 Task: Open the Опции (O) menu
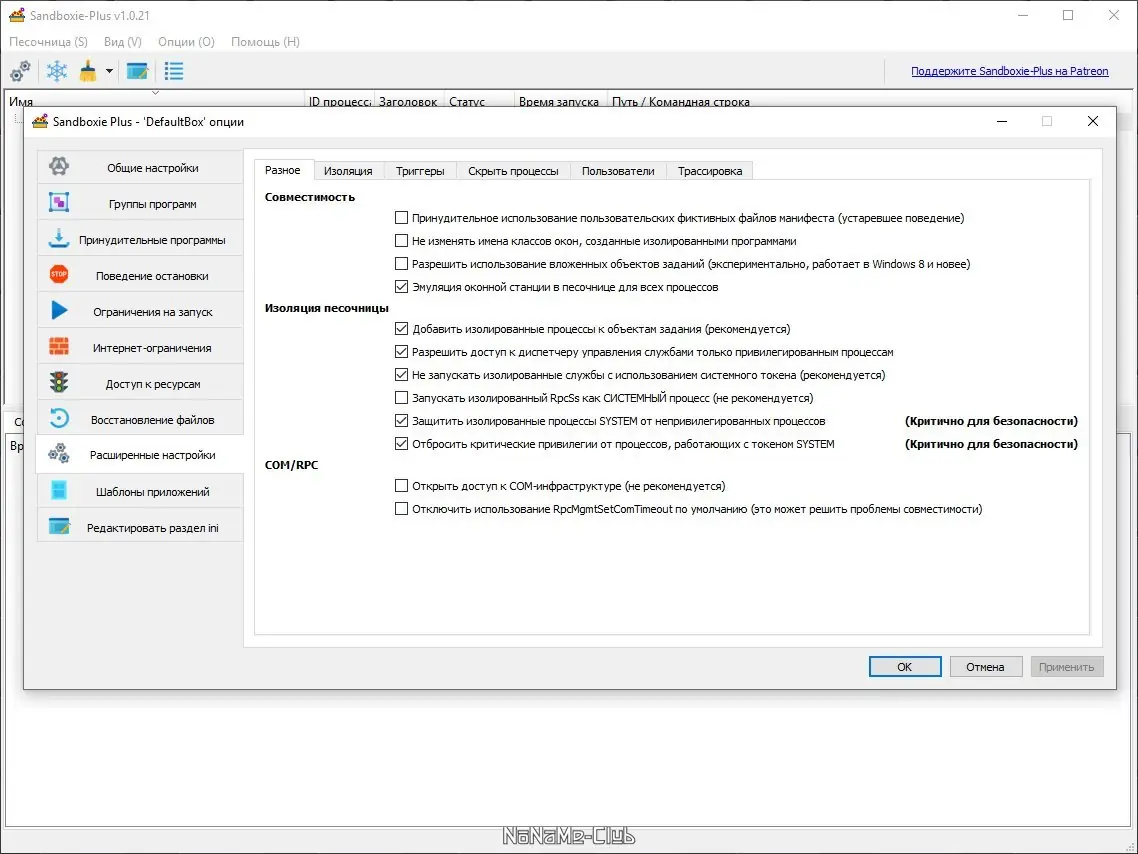187,42
